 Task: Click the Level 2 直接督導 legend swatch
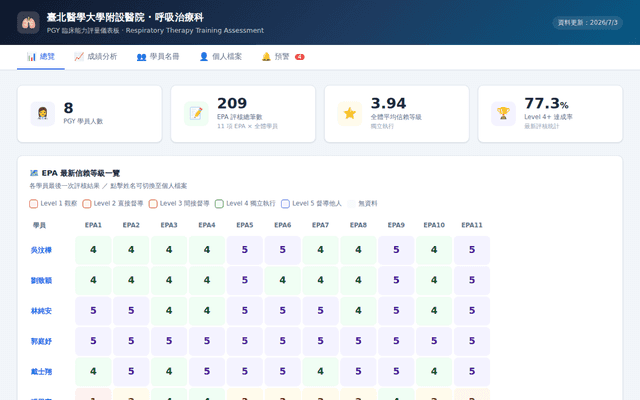87,204
